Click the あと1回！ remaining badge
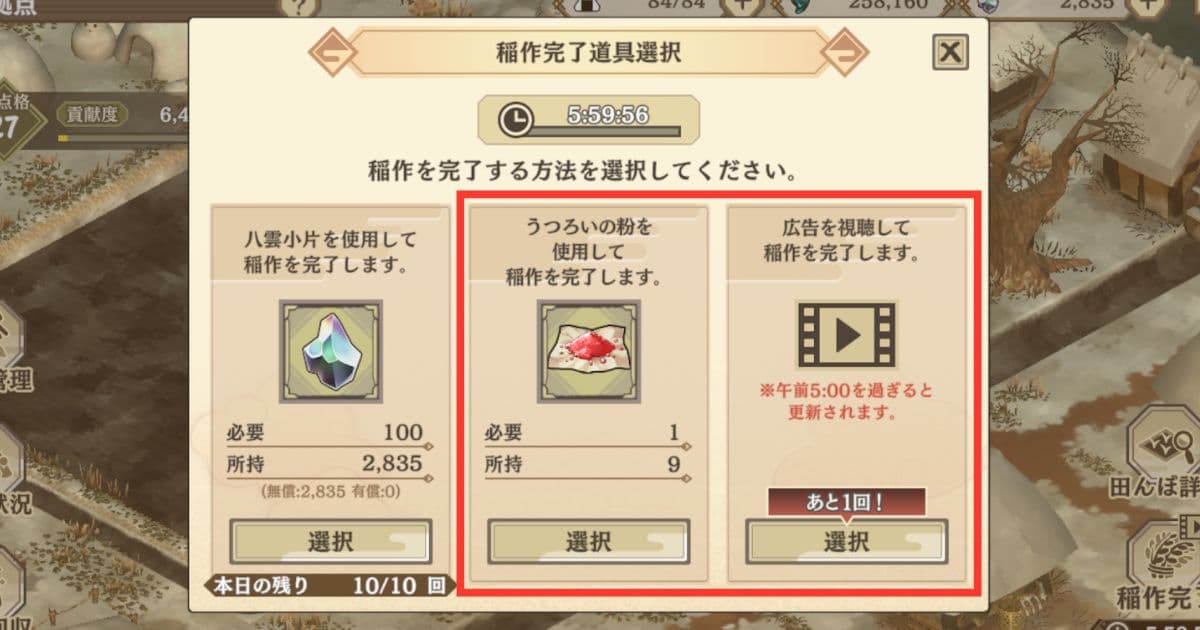Screen dimensions: 1200x630 tap(845, 502)
